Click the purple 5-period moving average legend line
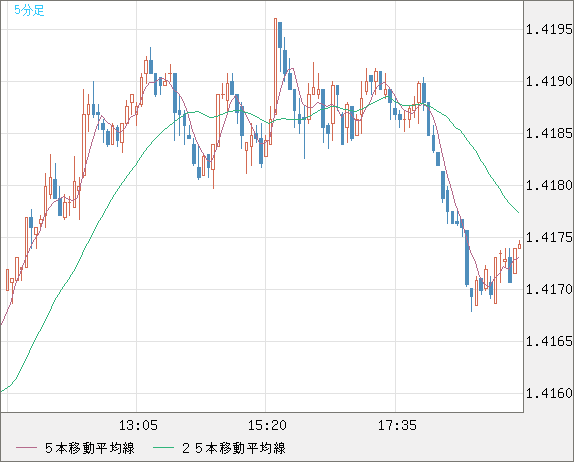Viewport: 574px width, 462px height. click(x=26, y=448)
